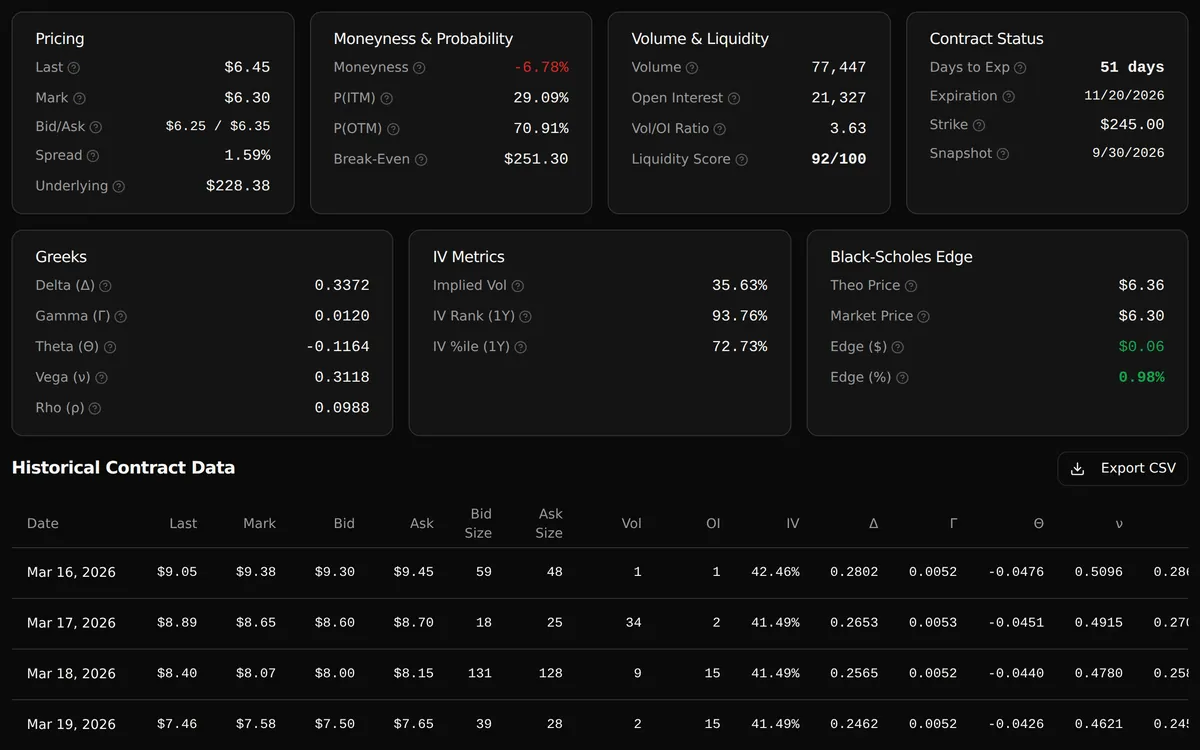Click the Mar 19, 2026 date cell
Screen dimensions: 1200x750
click(x=71, y=724)
